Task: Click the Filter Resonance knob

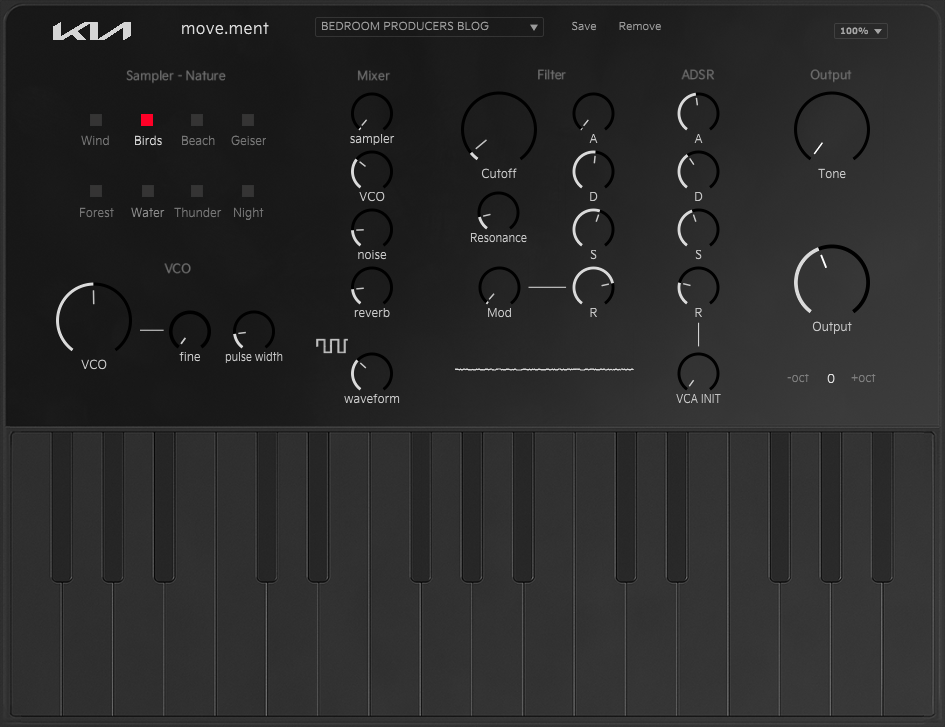Action: coord(498,212)
